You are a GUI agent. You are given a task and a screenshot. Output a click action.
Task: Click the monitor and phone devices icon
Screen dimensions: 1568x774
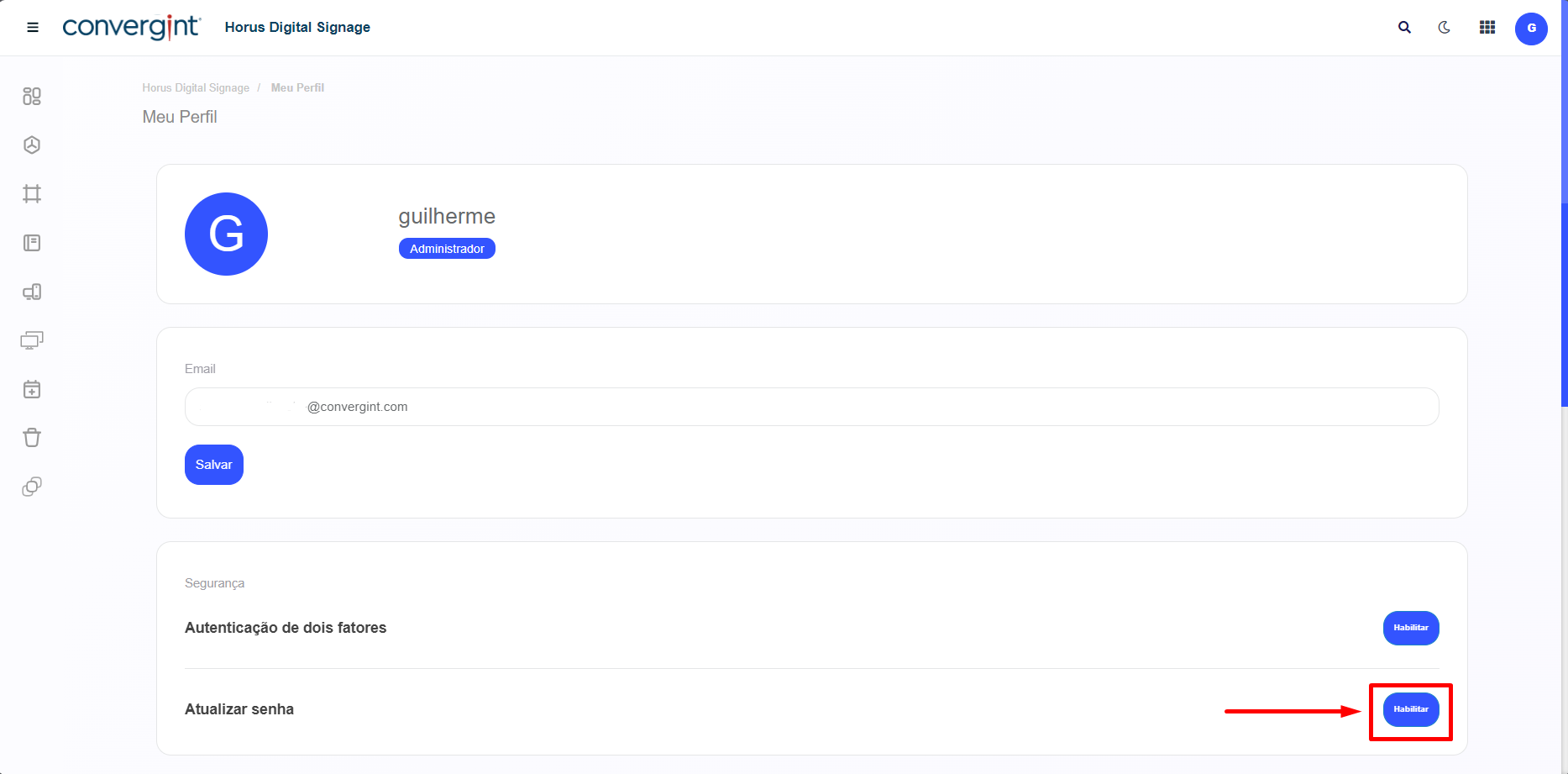click(32, 292)
